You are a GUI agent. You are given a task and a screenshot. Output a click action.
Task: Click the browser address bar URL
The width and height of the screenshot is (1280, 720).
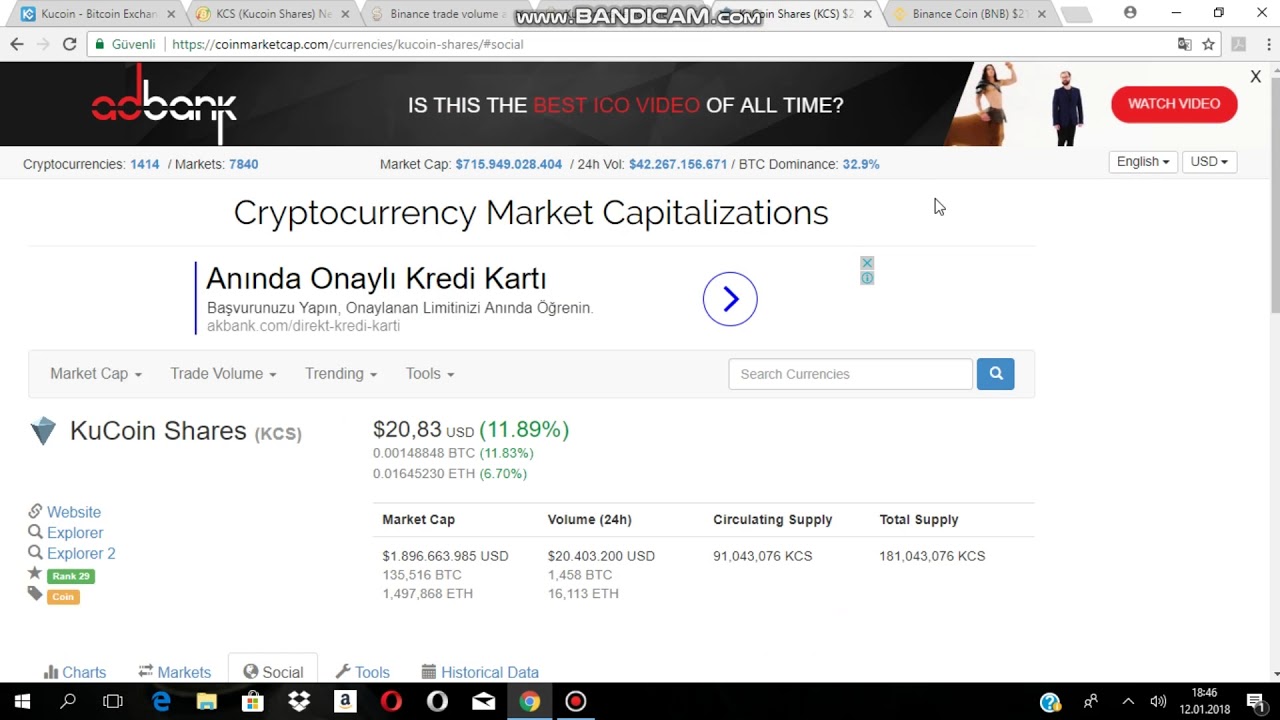pyautogui.click(x=348, y=44)
